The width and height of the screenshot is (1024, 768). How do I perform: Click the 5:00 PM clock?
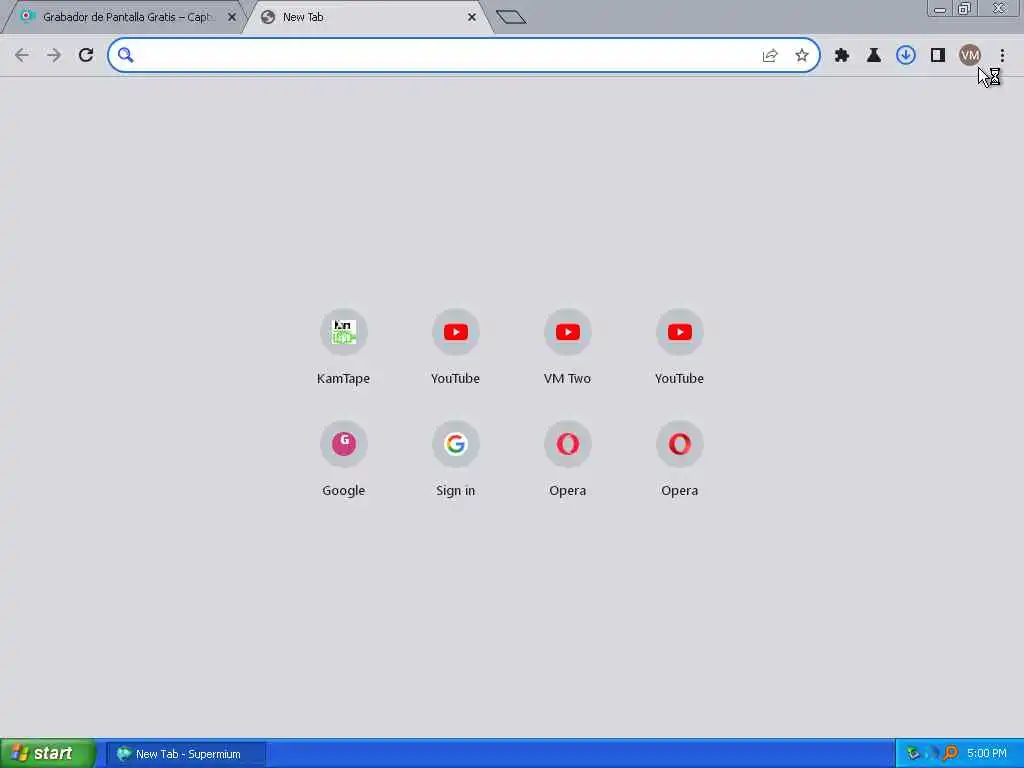point(987,754)
